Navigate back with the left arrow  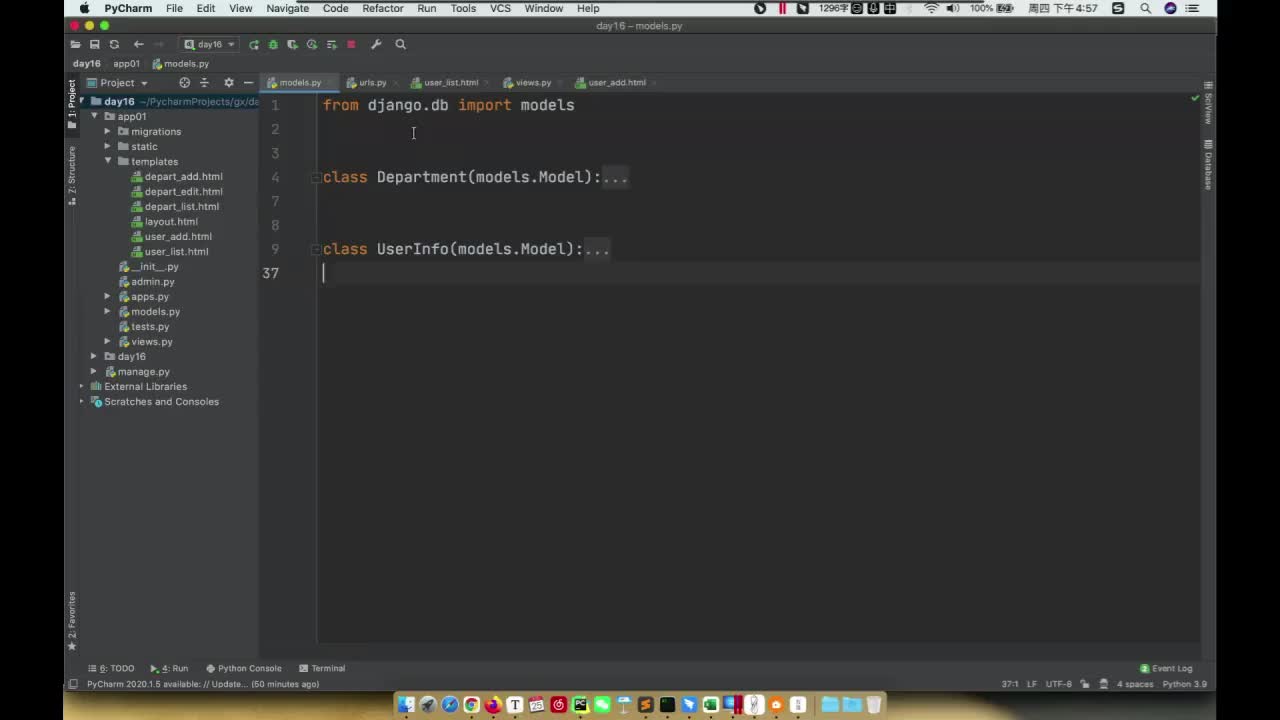[x=138, y=44]
